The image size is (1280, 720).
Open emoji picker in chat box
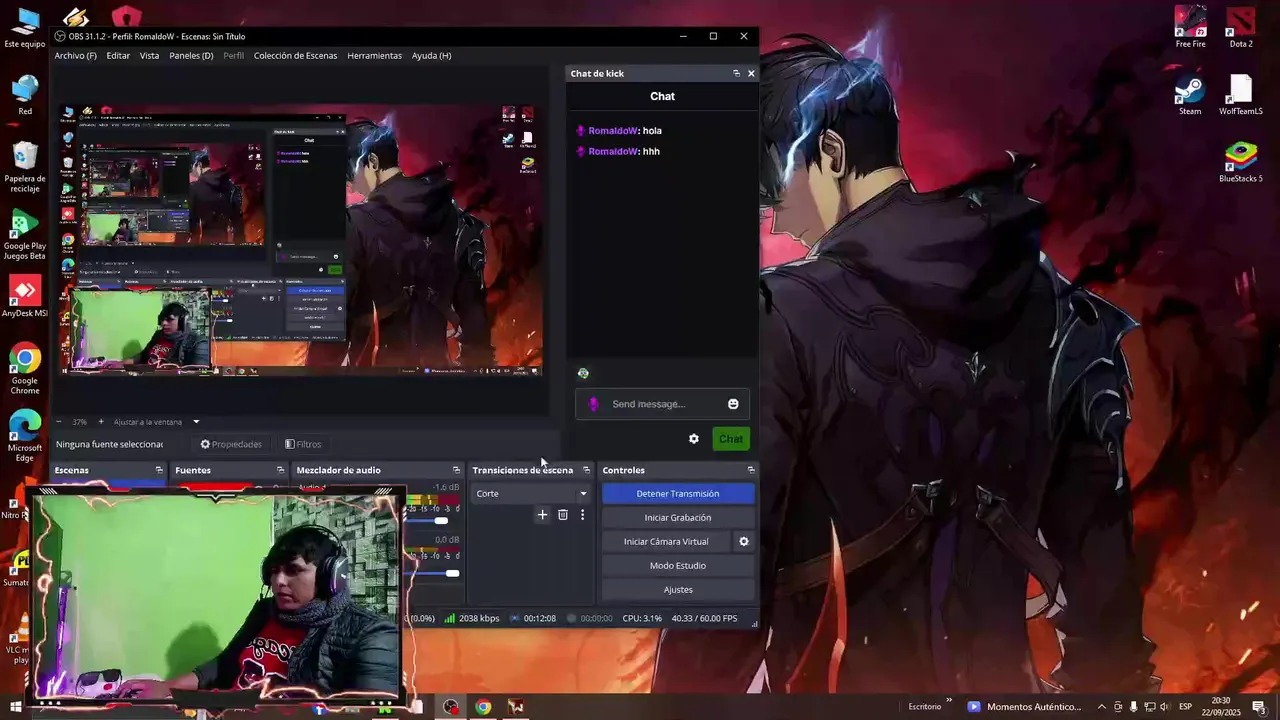point(733,404)
